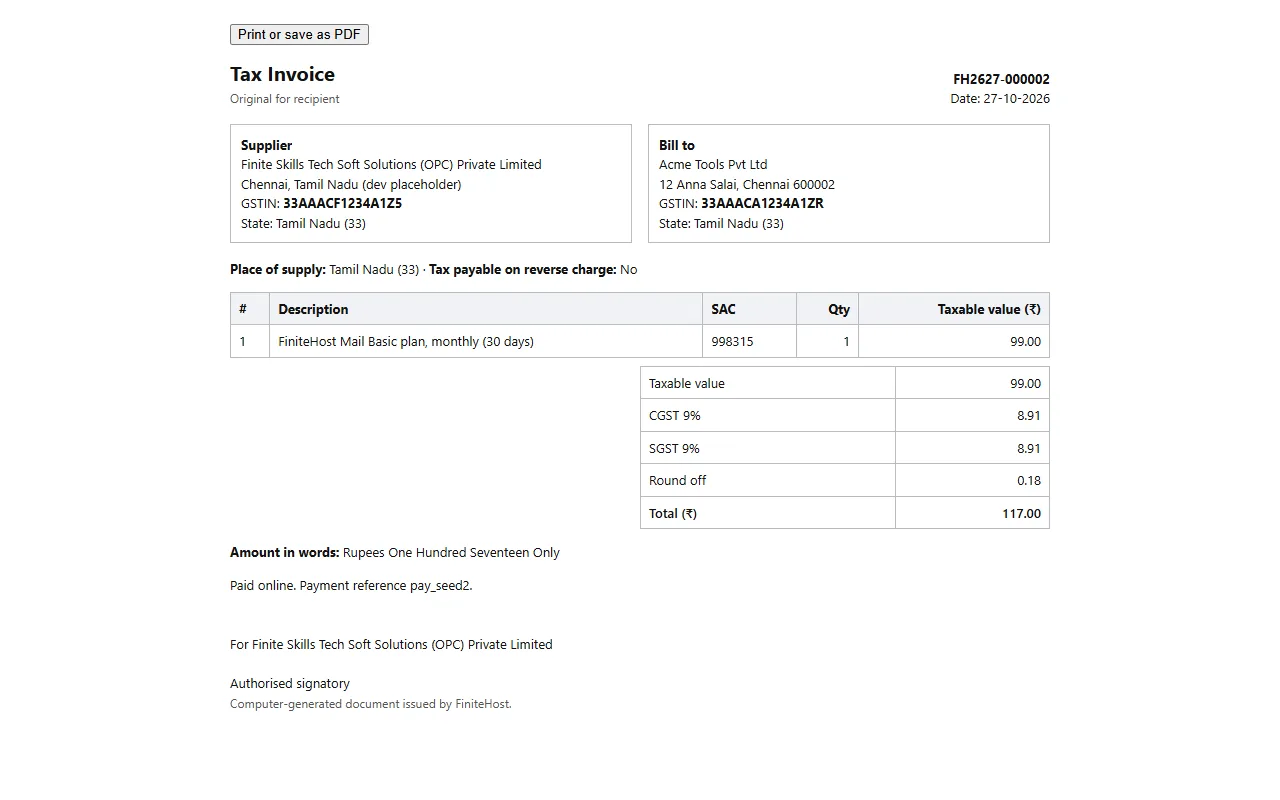1280x800 pixels.
Task: Click the Total (₹) label
Action: click(673, 513)
